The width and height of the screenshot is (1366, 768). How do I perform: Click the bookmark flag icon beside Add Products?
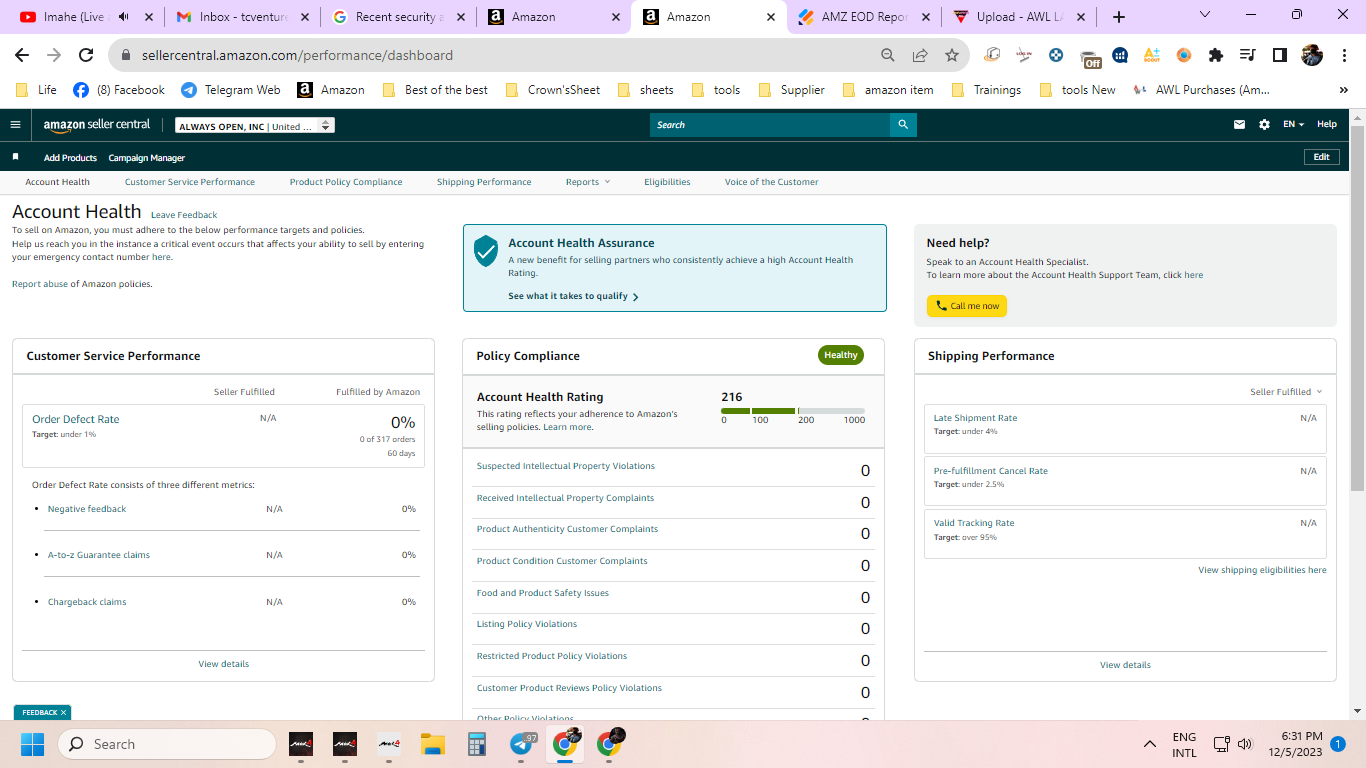(15, 157)
